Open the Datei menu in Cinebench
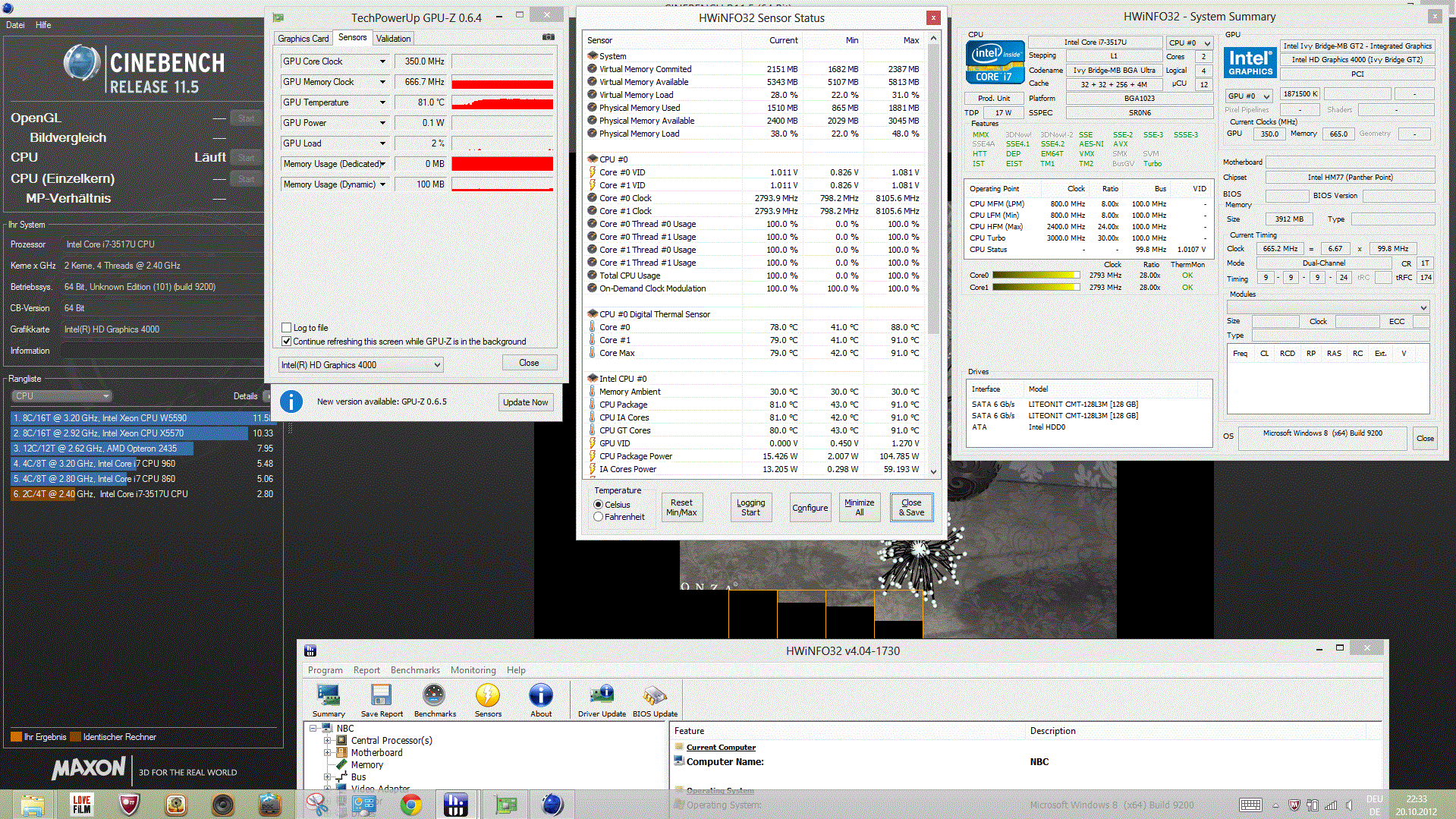1456x819 pixels. (x=15, y=25)
